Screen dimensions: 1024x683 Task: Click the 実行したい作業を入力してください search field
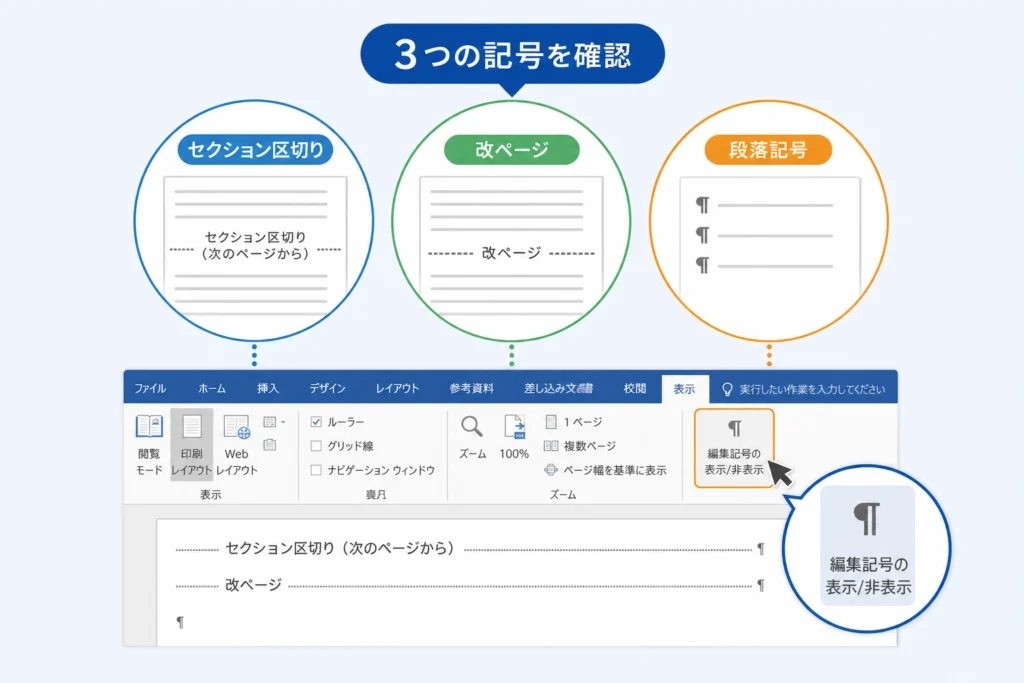[812, 389]
